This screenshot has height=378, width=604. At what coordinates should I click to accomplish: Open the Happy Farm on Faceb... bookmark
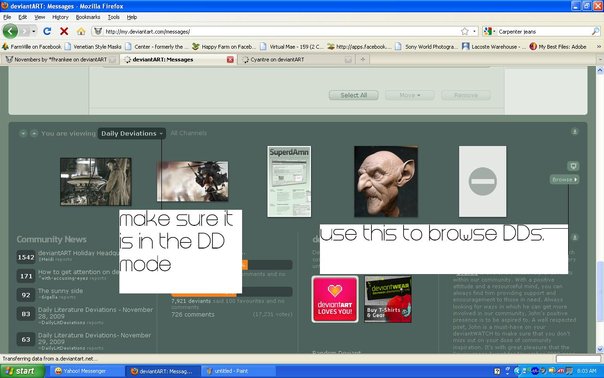pyautogui.click(x=223, y=47)
